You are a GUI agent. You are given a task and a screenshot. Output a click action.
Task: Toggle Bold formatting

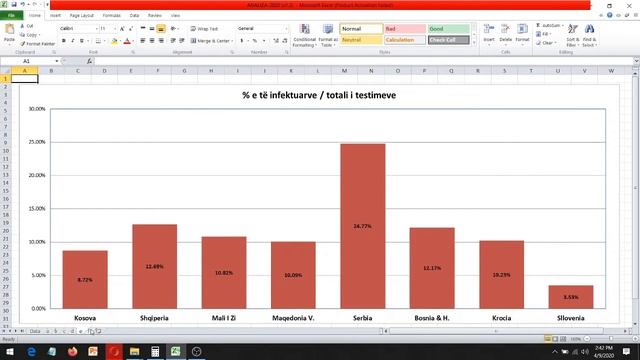pos(64,41)
